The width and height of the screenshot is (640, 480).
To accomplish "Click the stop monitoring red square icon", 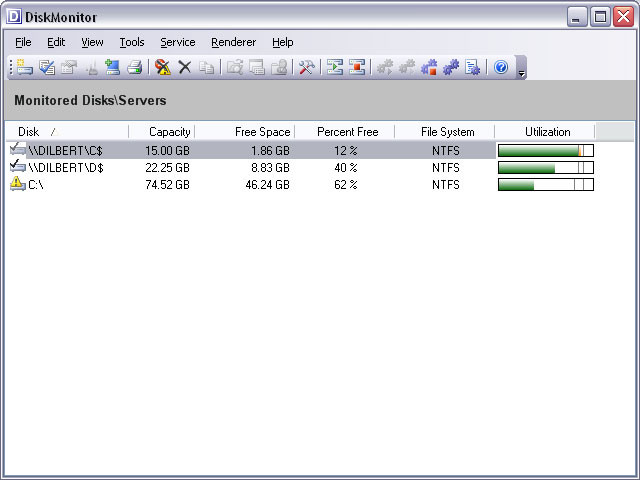I will pyautogui.click(x=357, y=67).
